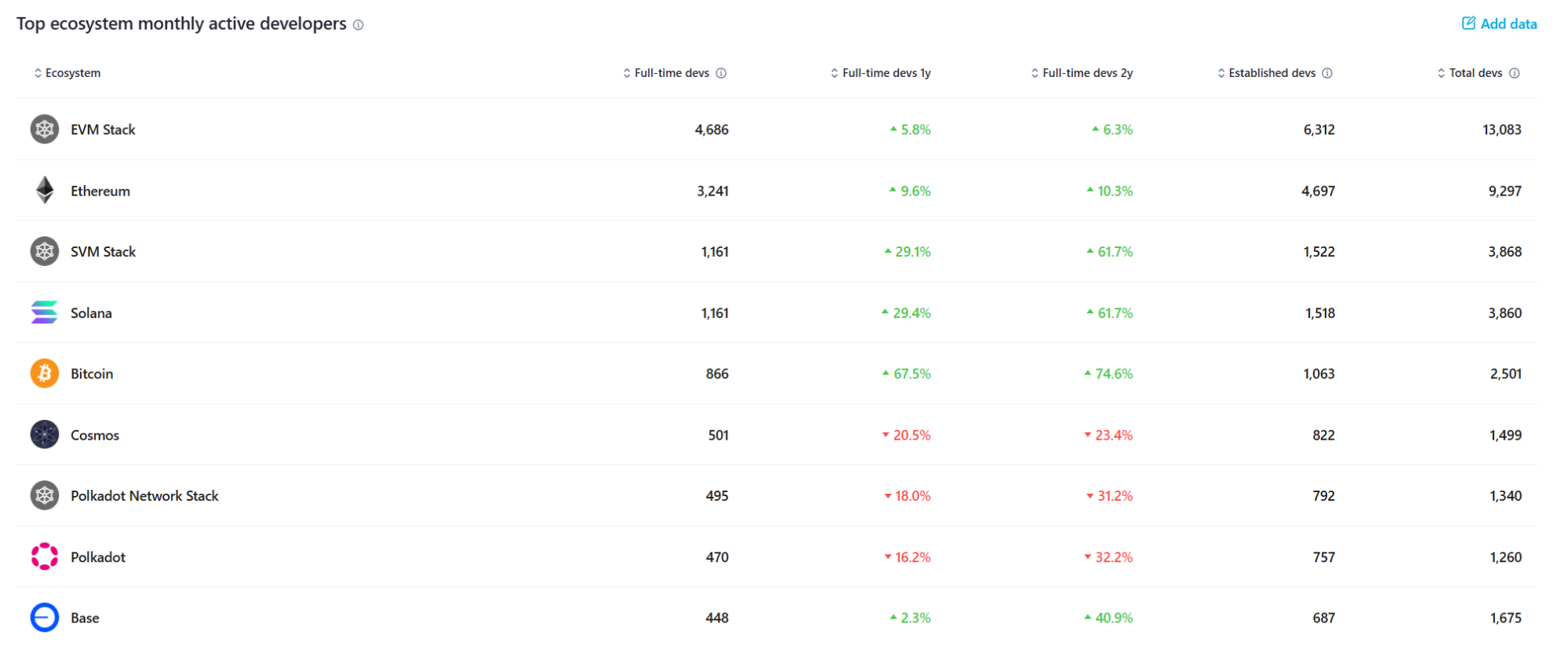The image size is (1568, 646).
Task: Sort table by Ecosystem column
Action: point(67,73)
